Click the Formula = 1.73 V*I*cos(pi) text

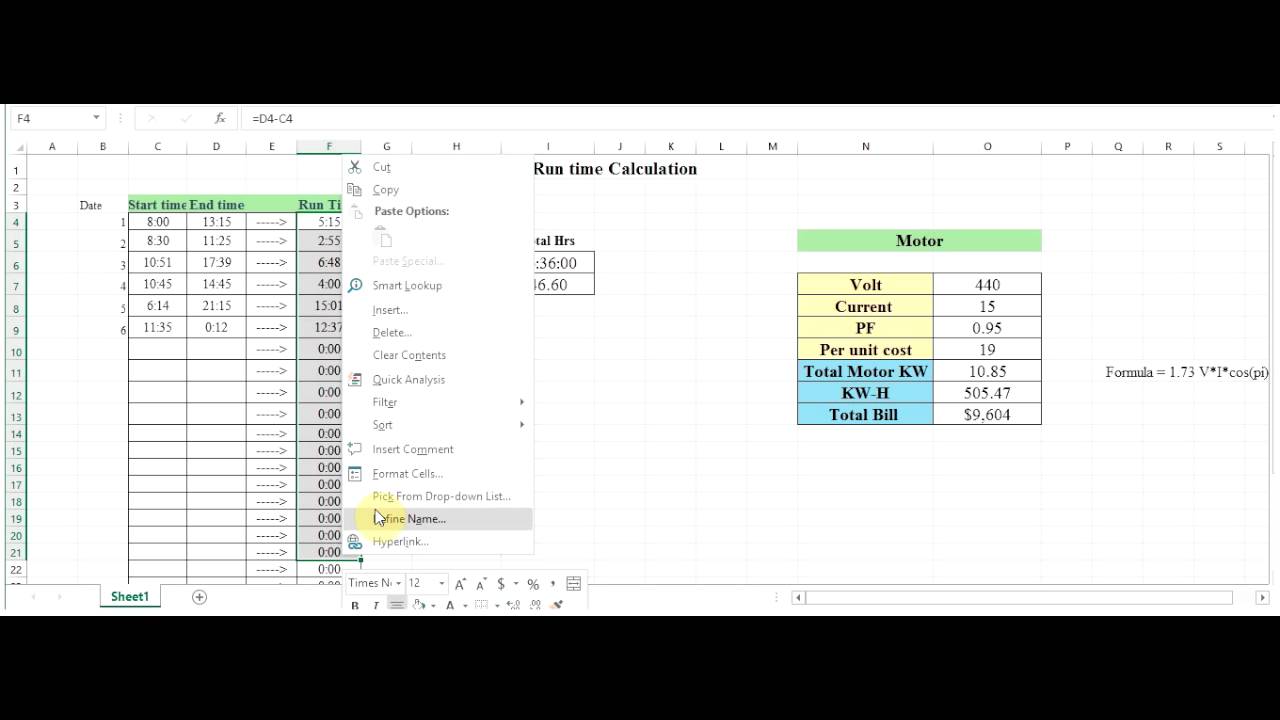[x=1187, y=372]
